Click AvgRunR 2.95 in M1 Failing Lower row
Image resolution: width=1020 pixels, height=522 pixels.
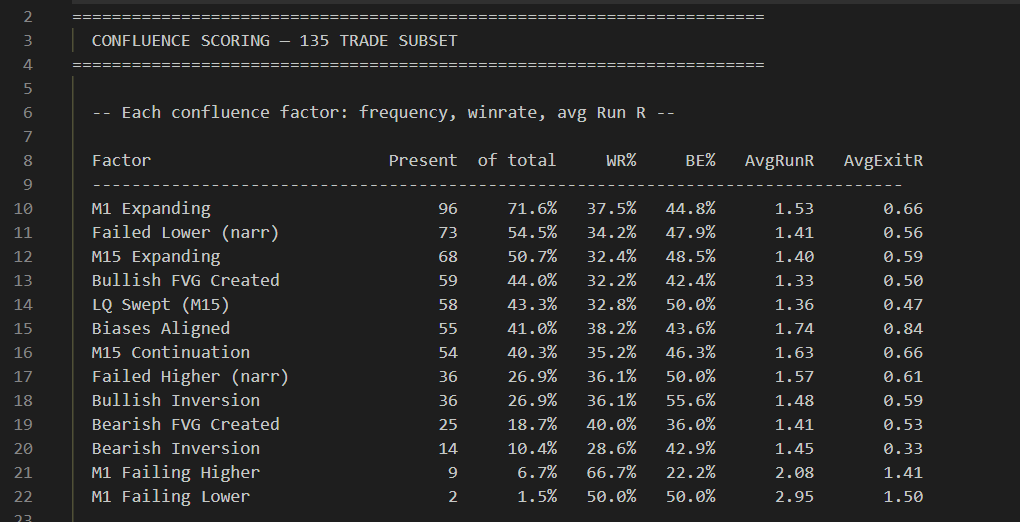[x=794, y=497]
